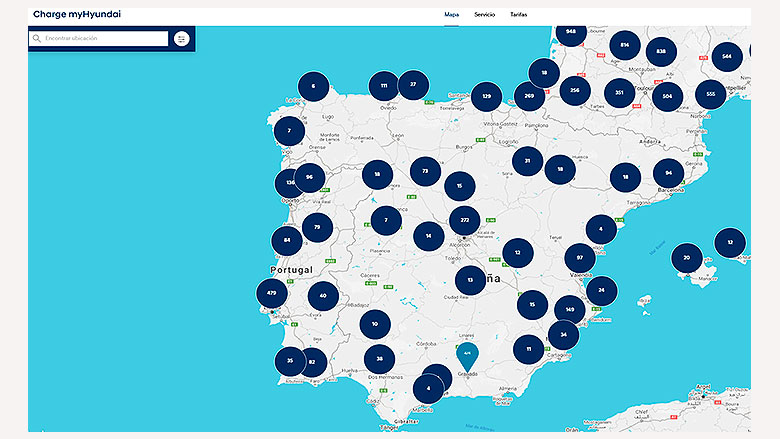This screenshot has width=780, height=439.
Task: Expand the 96-charger cluster in northern Portugal
Action: click(309, 177)
